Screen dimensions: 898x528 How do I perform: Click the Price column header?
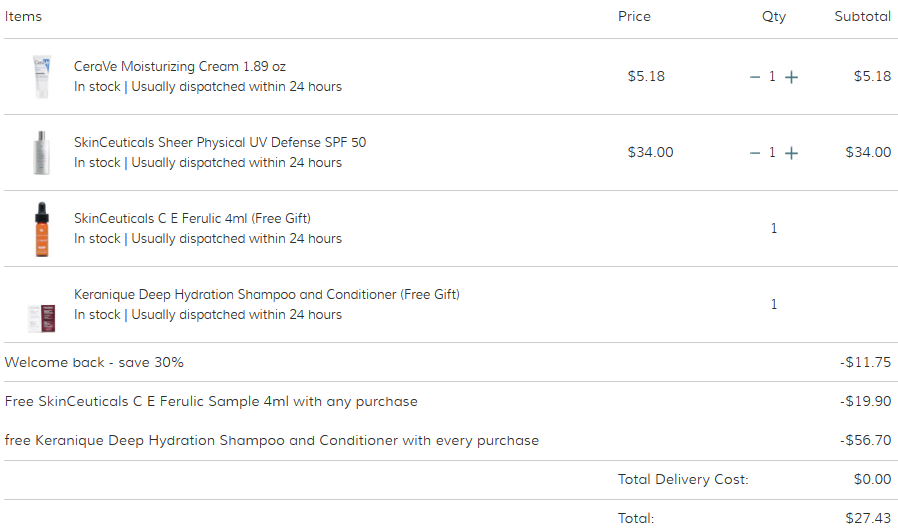(634, 17)
